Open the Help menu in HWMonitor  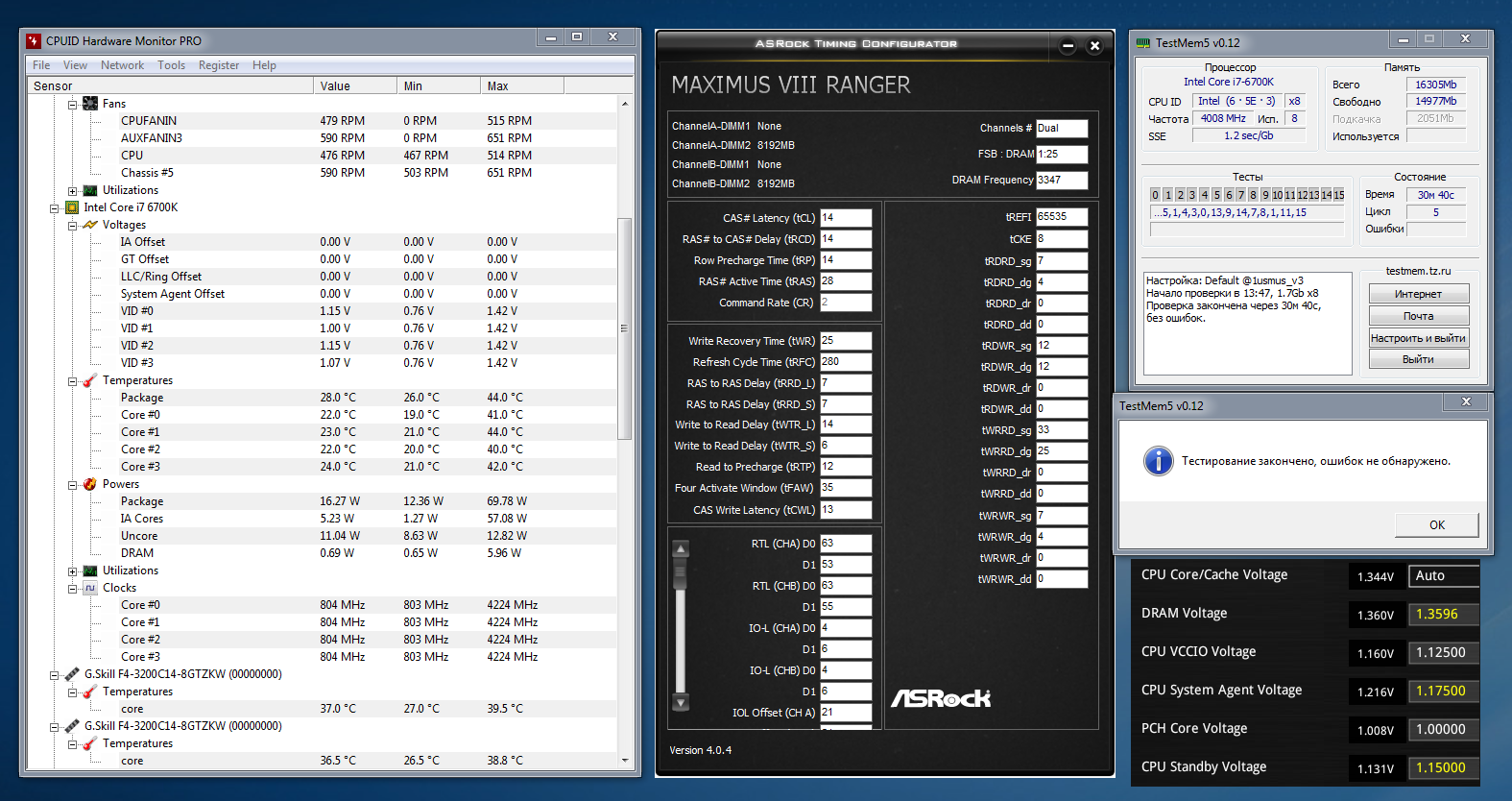264,65
